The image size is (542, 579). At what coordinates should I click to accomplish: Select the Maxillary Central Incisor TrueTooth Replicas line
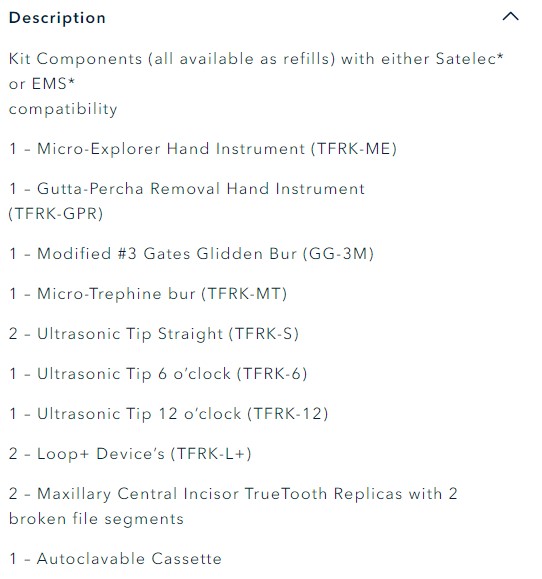pos(233,507)
